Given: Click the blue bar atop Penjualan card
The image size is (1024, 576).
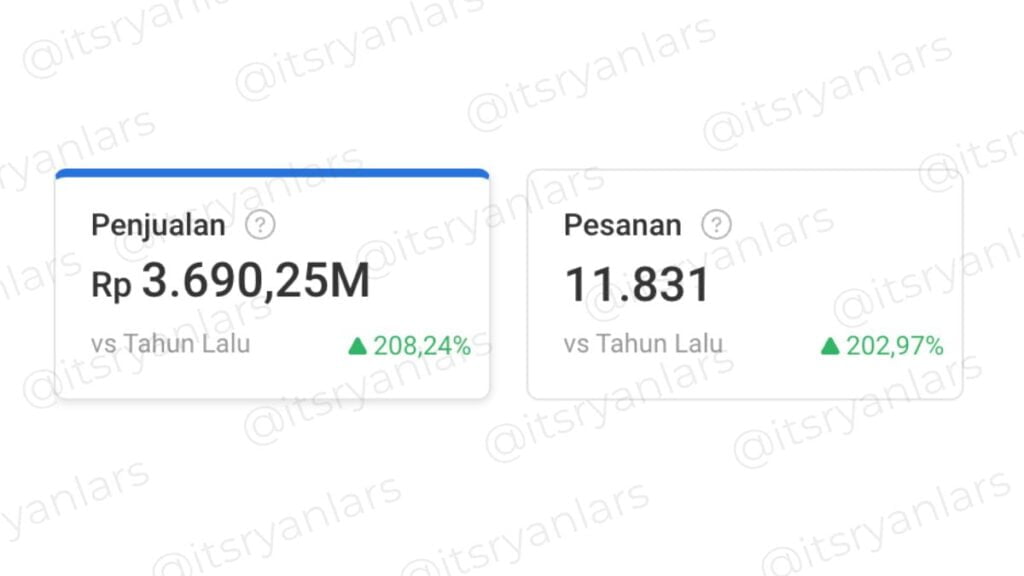Looking at the screenshot, I should (x=272, y=174).
